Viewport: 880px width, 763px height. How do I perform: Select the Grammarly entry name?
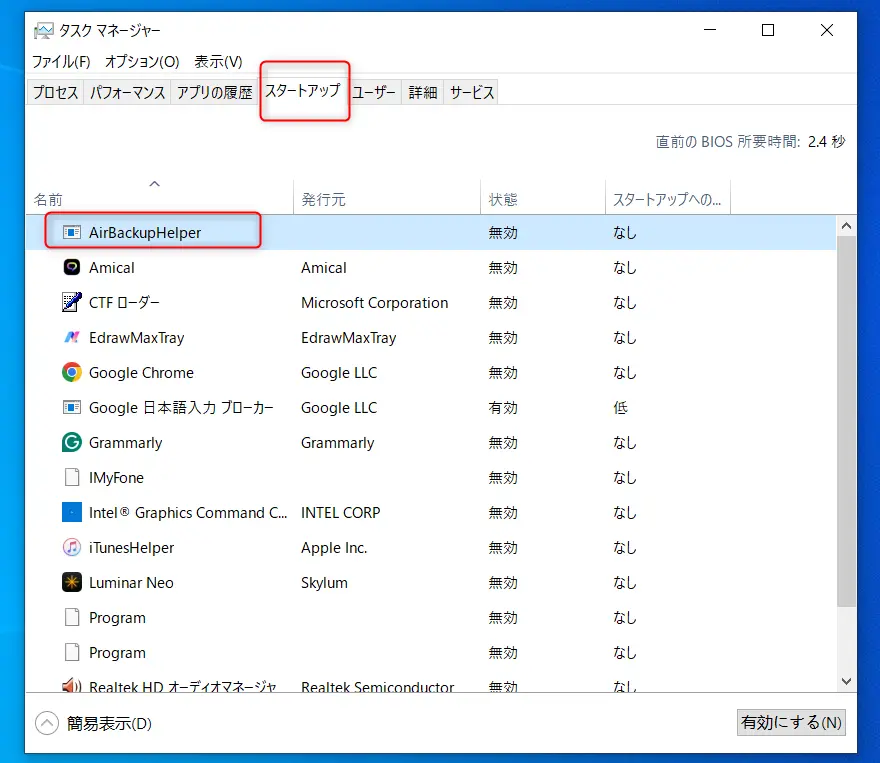(125, 443)
